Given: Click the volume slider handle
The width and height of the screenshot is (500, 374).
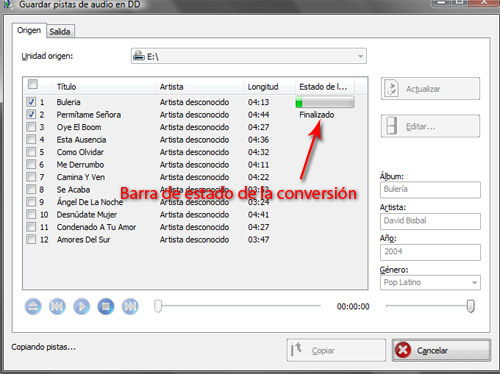Looking at the screenshot, I should click(x=470, y=306).
